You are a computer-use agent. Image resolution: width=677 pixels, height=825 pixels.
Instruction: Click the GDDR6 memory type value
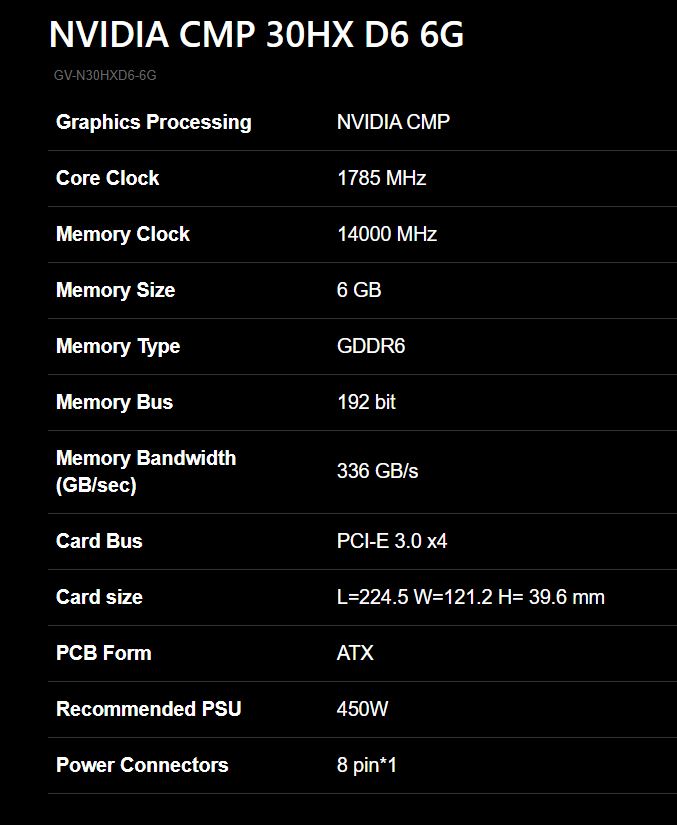(370, 346)
